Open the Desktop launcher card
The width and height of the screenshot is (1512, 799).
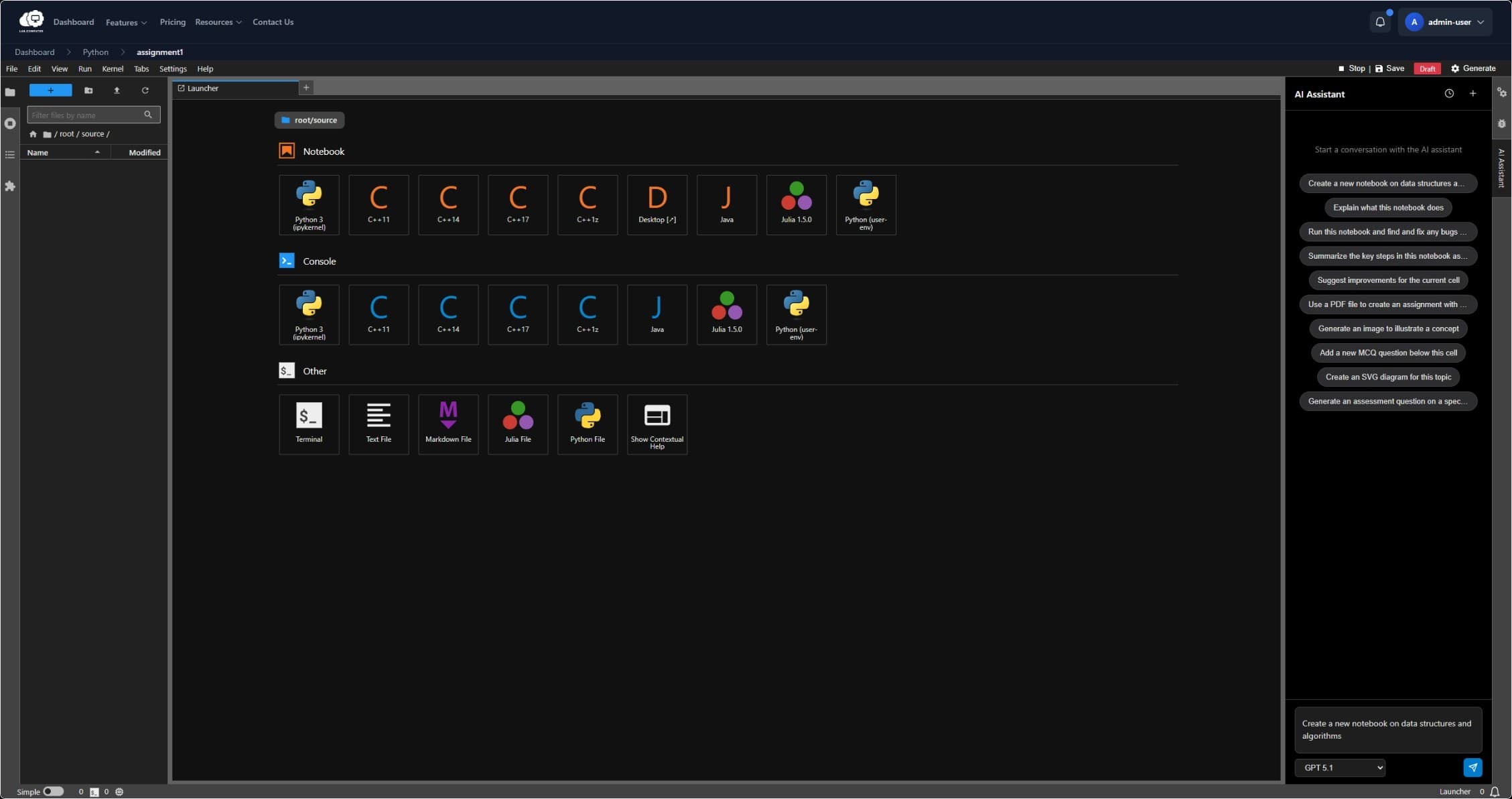point(657,205)
